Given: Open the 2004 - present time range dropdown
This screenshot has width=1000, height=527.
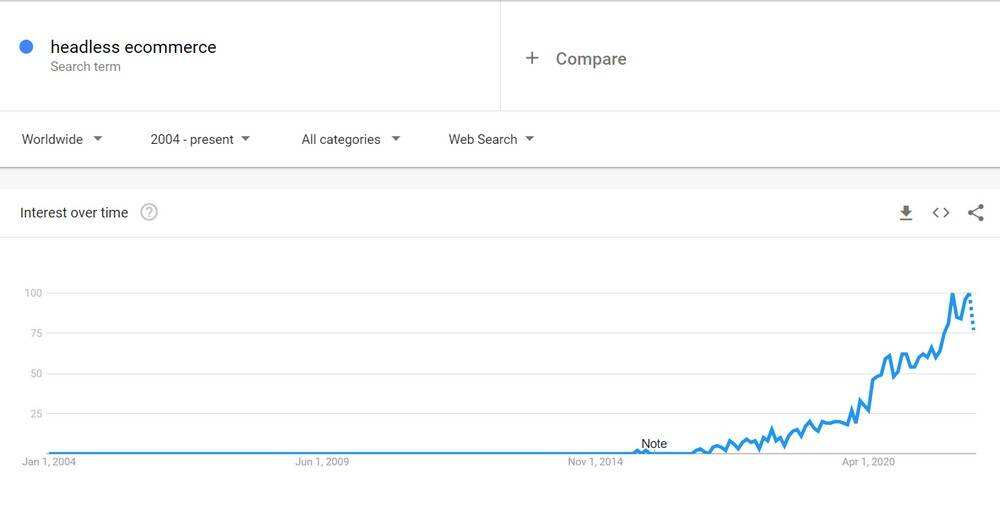Looking at the screenshot, I should [x=200, y=139].
